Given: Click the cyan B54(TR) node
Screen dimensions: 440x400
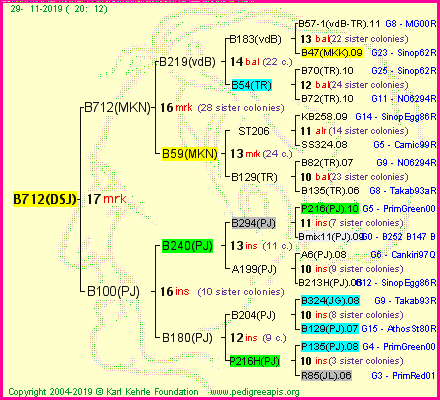Looking at the screenshot, I should [x=252, y=85].
